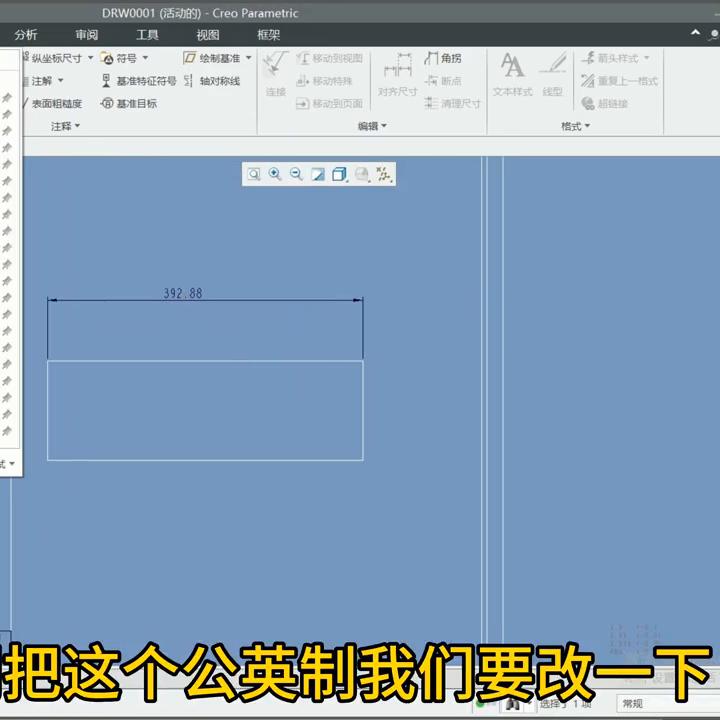Image resolution: width=720 pixels, height=720 pixels.
Task: Click Cleanup Dimensions (清理尺寸)
Action: (453, 103)
